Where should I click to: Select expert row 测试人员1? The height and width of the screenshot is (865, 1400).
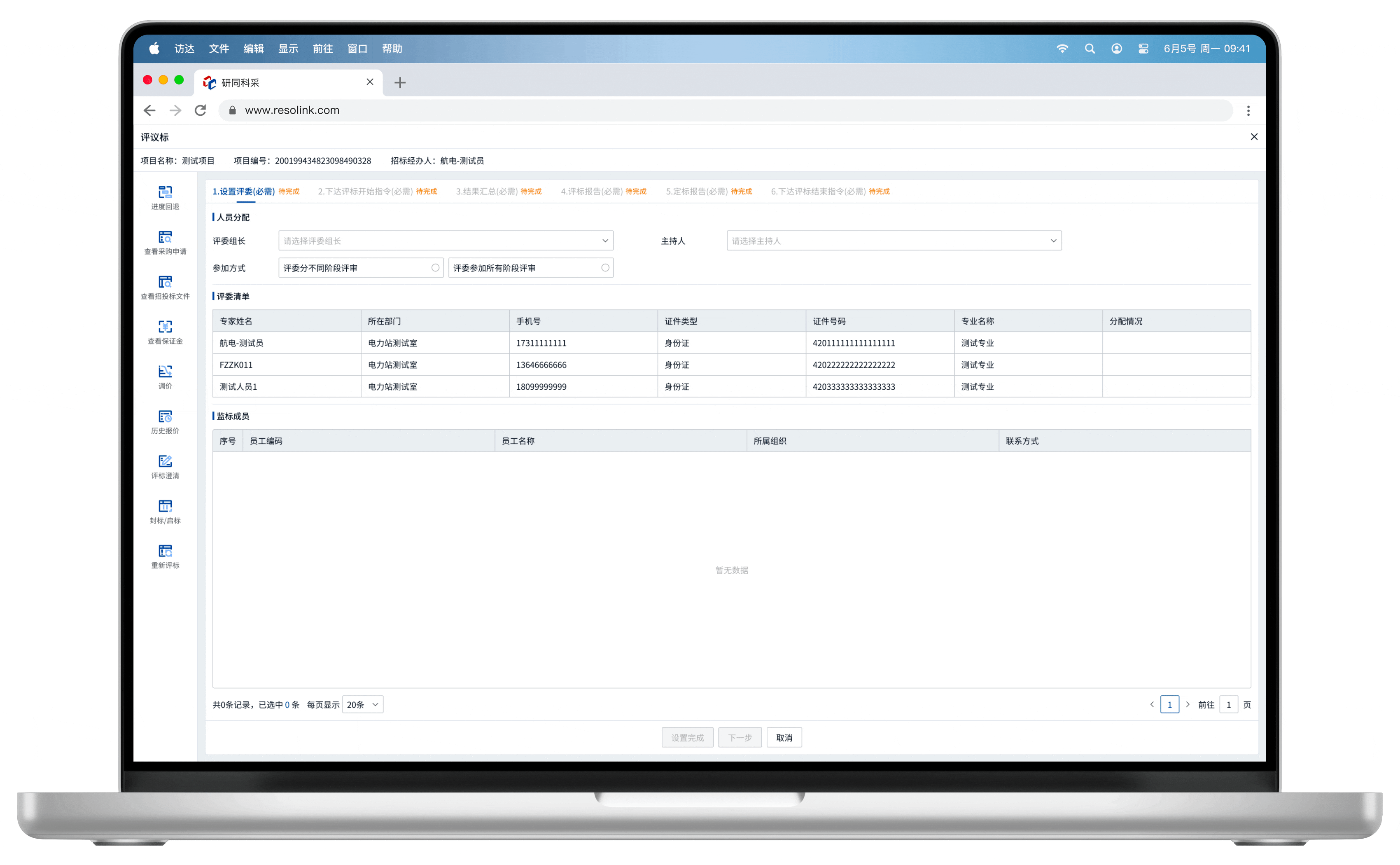pos(731,387)
